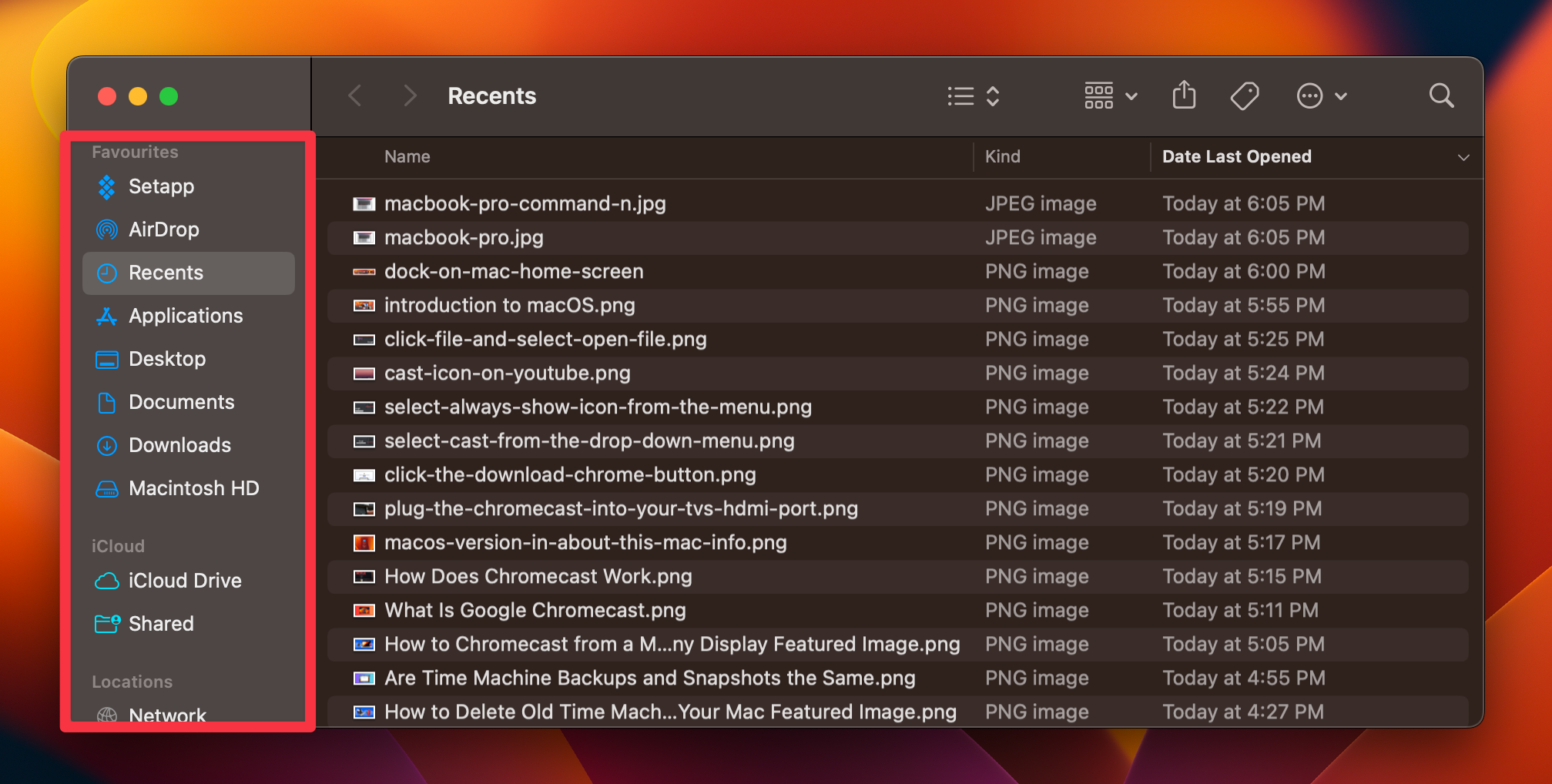The width and height of the screenshot is (1552, 784).
Task: Toggle sort order chevron on Date Last Opened
Action: click(1463, 157)
